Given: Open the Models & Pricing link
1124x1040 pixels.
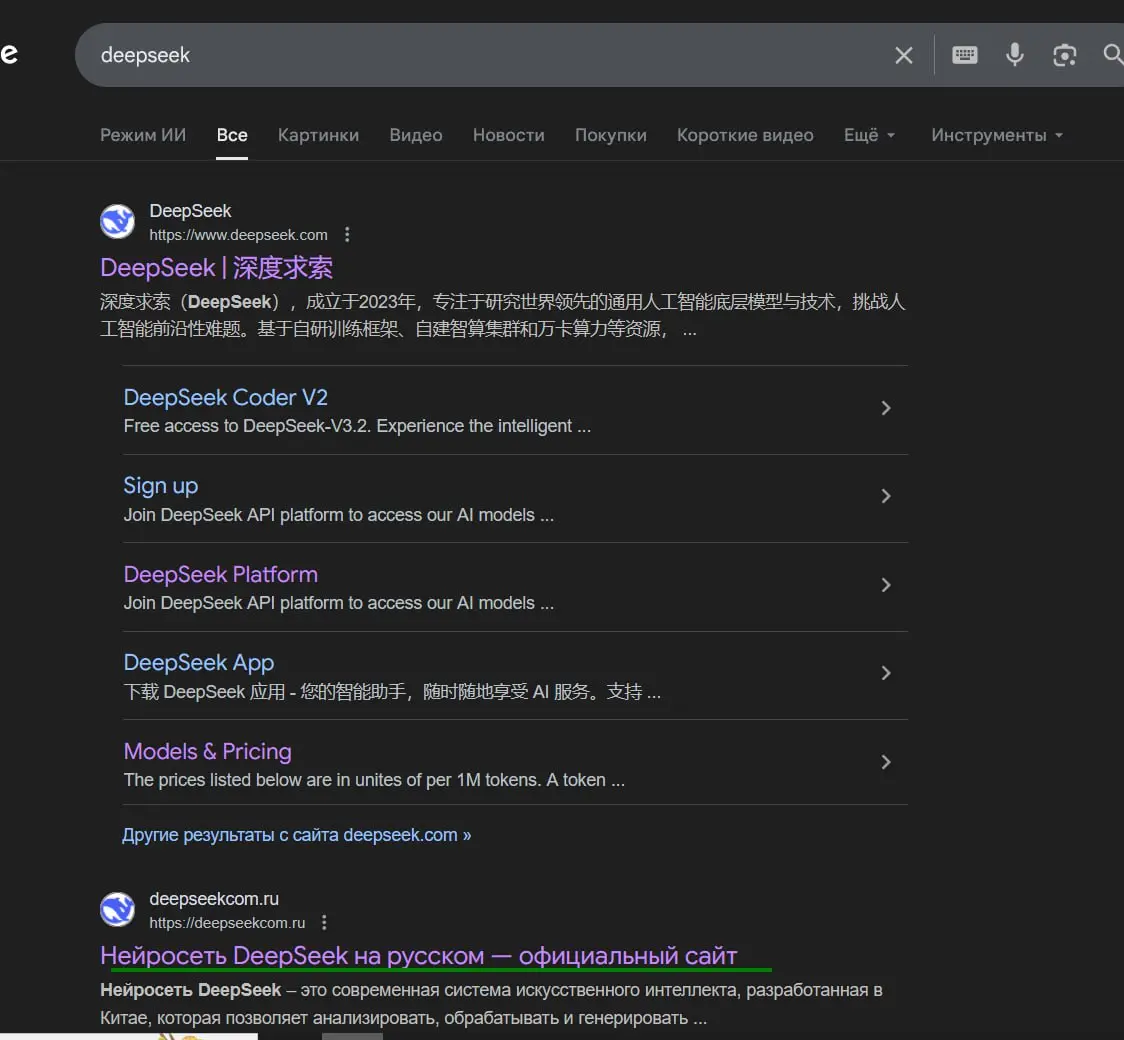Looking at the screenshot, I should coord(208,751).
